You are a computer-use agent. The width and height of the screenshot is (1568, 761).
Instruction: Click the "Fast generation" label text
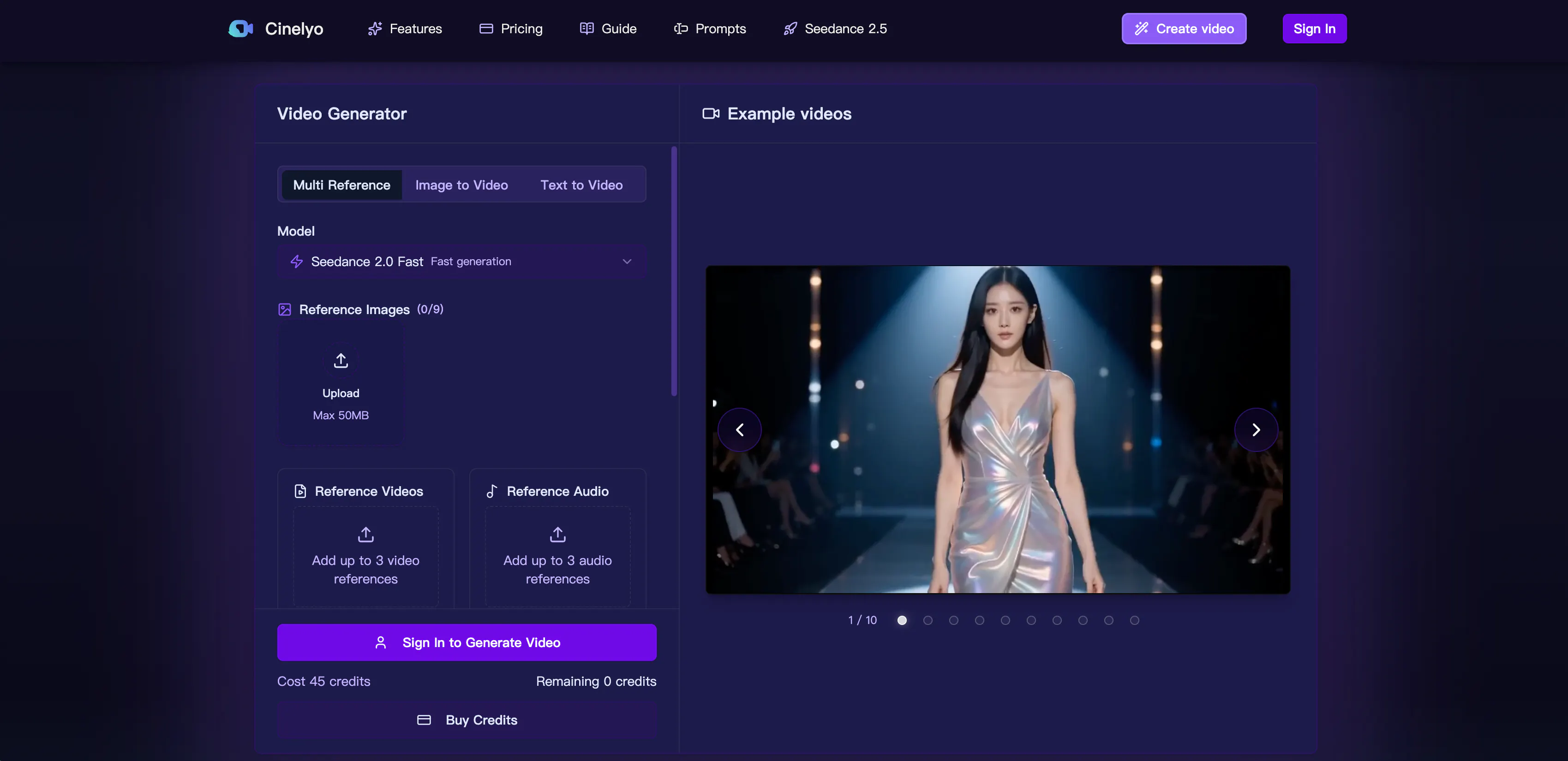(471, 262)
